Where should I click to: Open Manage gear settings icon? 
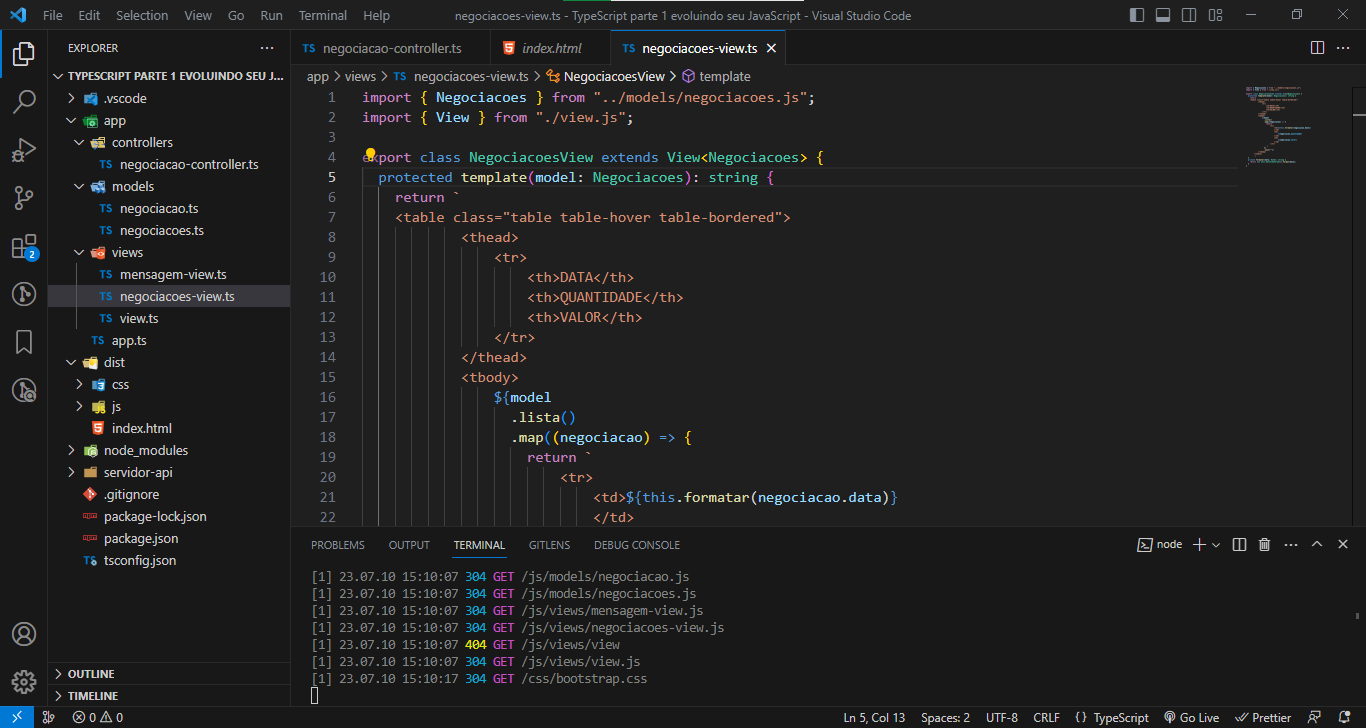[24, 683]
